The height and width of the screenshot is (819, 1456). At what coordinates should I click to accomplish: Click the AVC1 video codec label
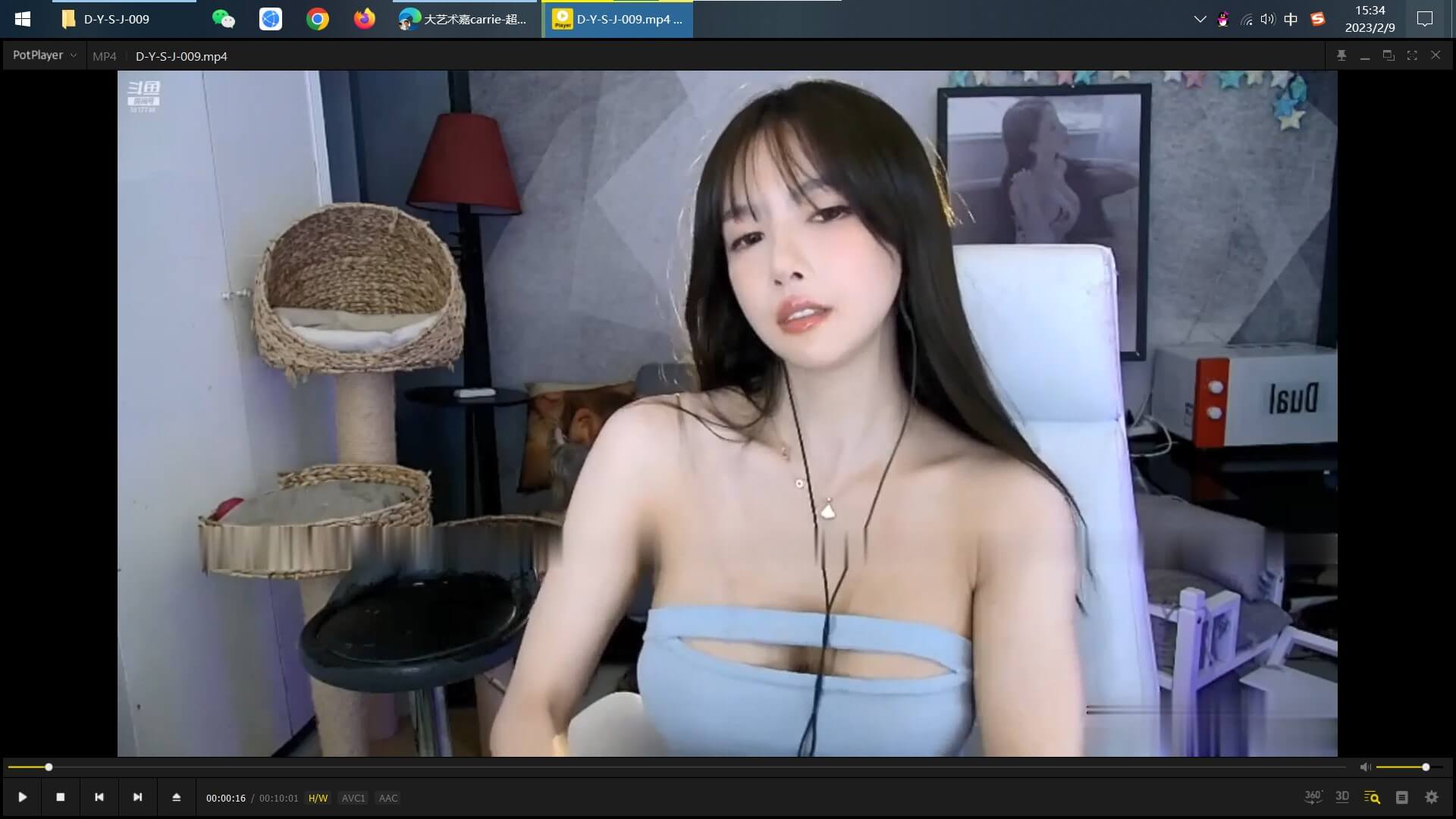point(353,798)
